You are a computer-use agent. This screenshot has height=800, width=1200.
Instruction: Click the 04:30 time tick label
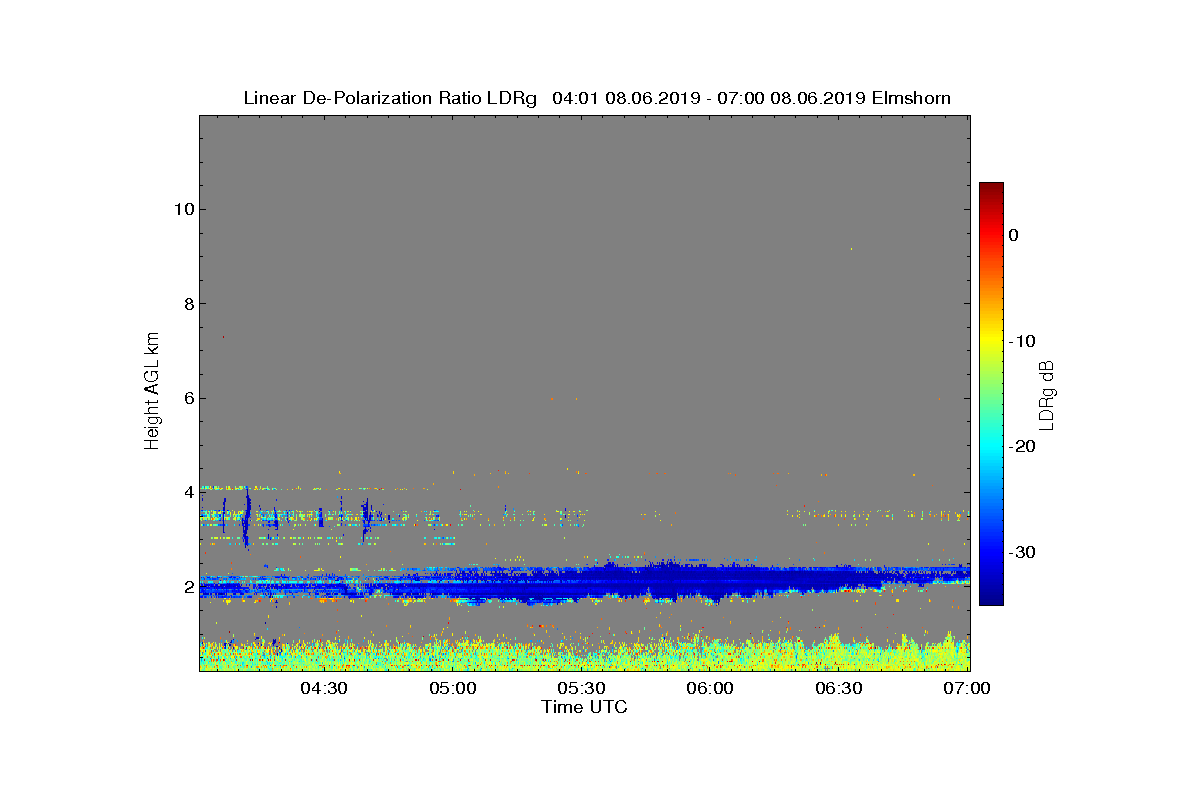[x=324, y=688]
